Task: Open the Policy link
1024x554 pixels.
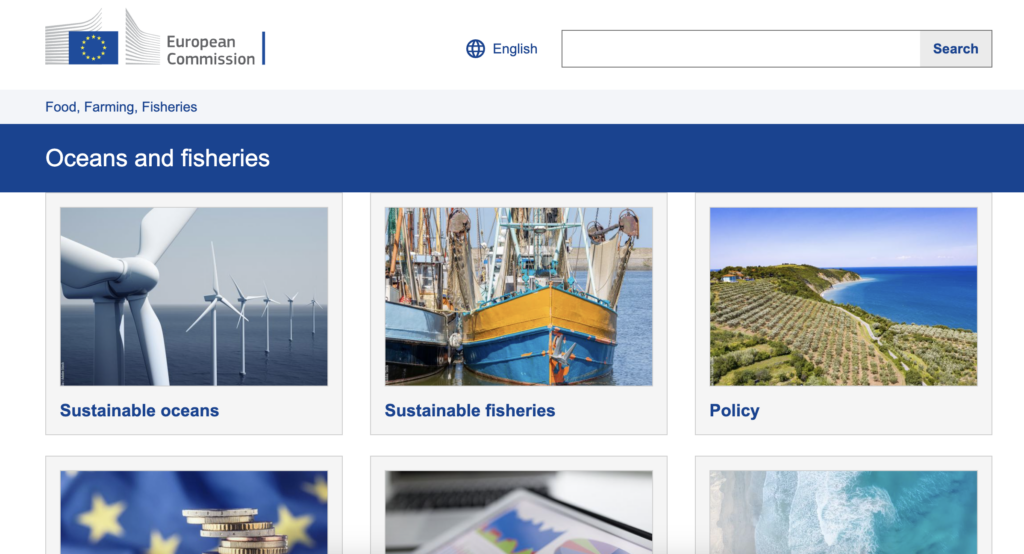Action: click(734, 410)
